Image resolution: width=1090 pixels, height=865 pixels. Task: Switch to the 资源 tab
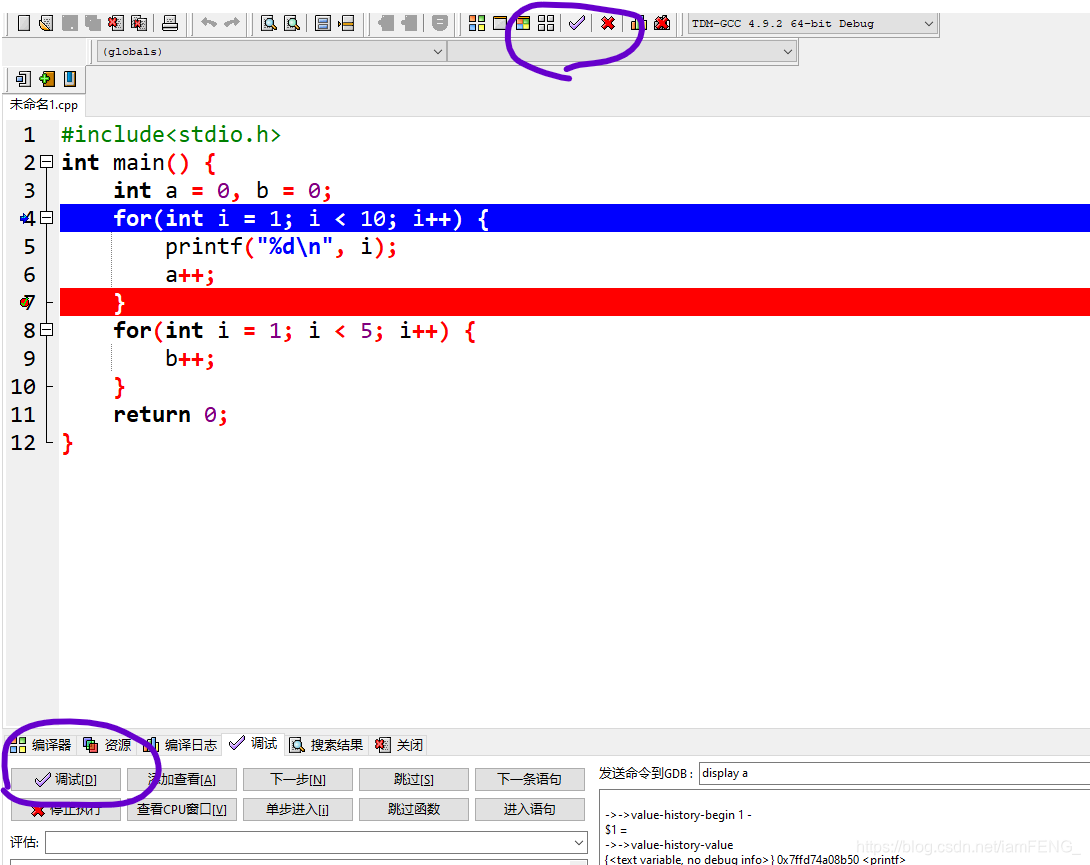[108, 745]
